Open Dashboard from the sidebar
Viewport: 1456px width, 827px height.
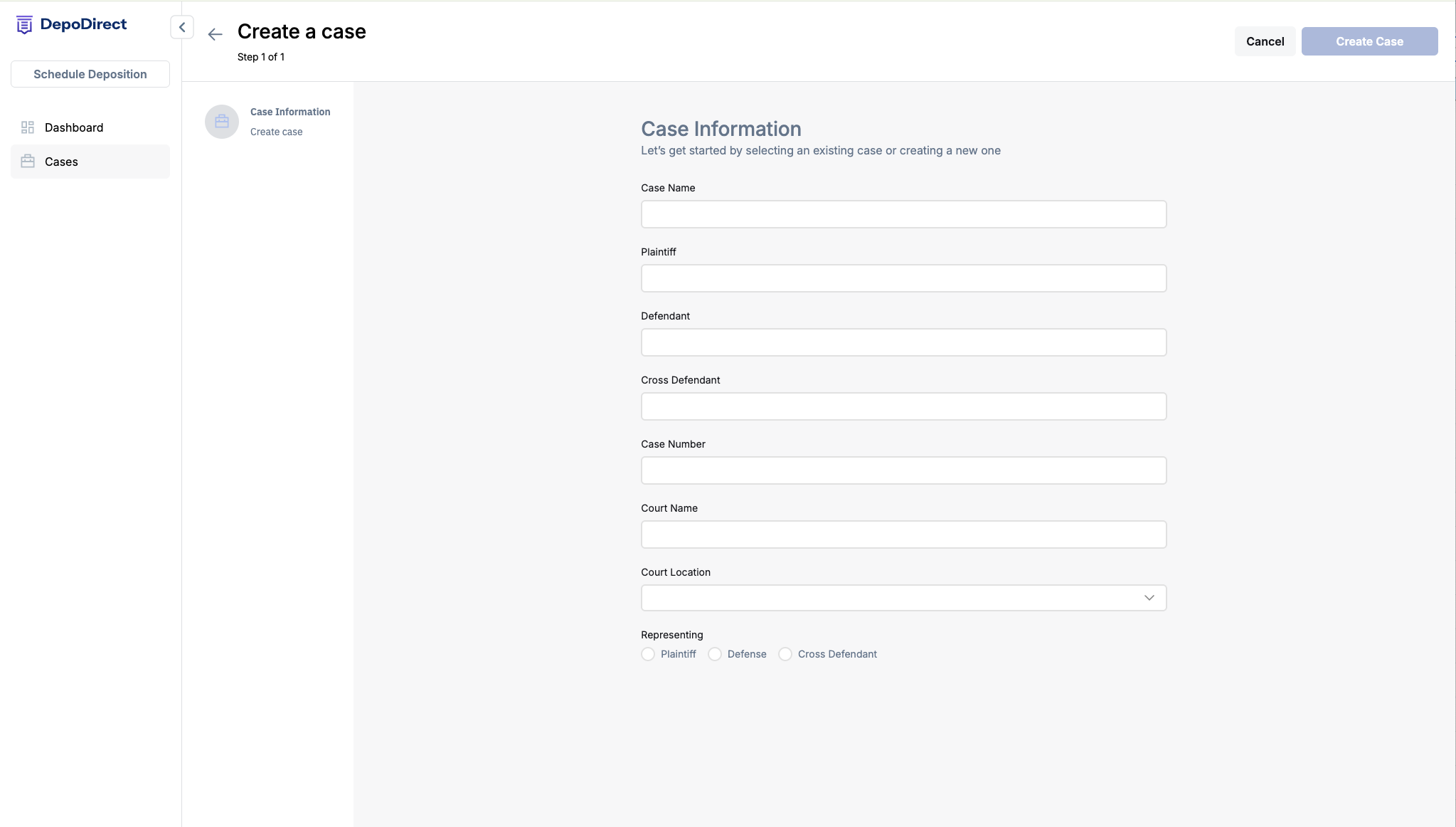pos(74,127)
